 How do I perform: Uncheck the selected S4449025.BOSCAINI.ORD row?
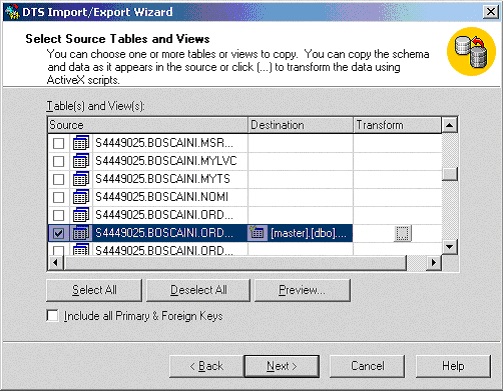click(x=59, y=233)
